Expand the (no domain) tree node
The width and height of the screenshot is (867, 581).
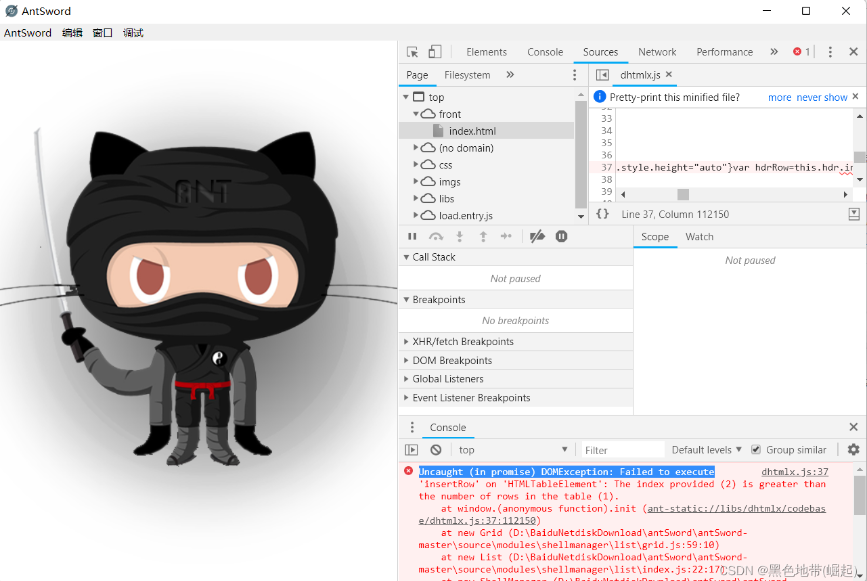416,148
